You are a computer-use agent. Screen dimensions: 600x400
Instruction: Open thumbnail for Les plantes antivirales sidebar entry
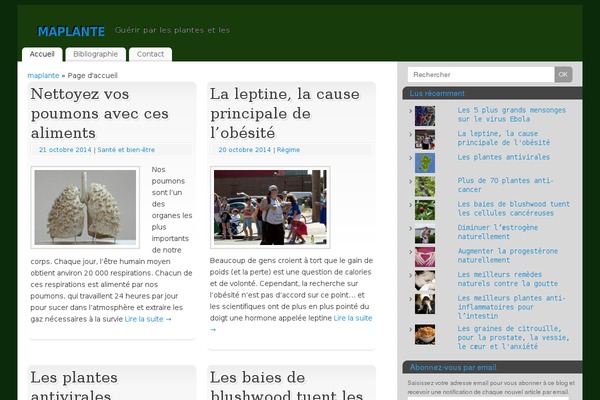425,163
